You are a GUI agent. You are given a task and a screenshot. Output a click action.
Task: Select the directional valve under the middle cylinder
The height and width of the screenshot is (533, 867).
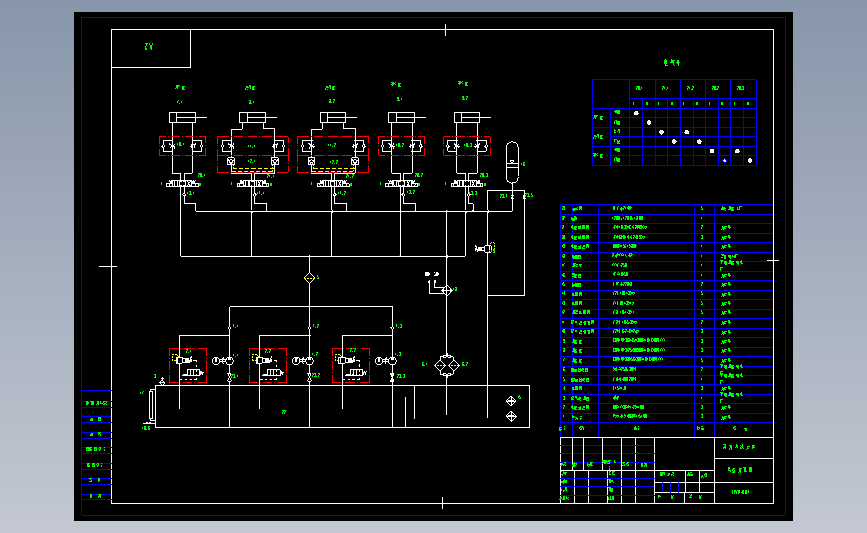[x=333, y=184]
